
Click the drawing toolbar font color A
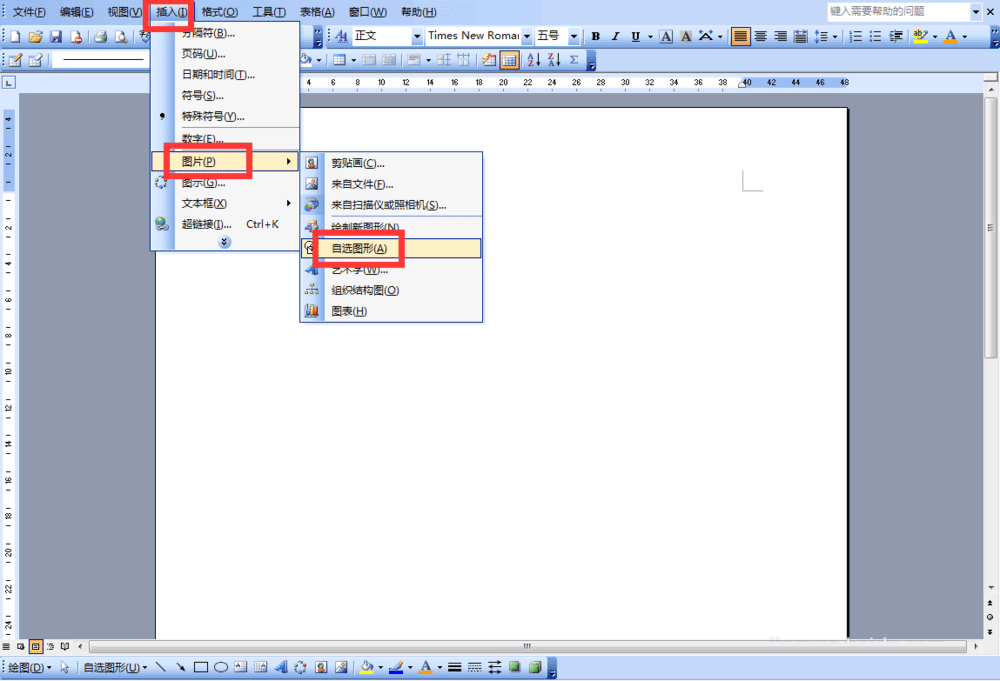pos(425,667)
